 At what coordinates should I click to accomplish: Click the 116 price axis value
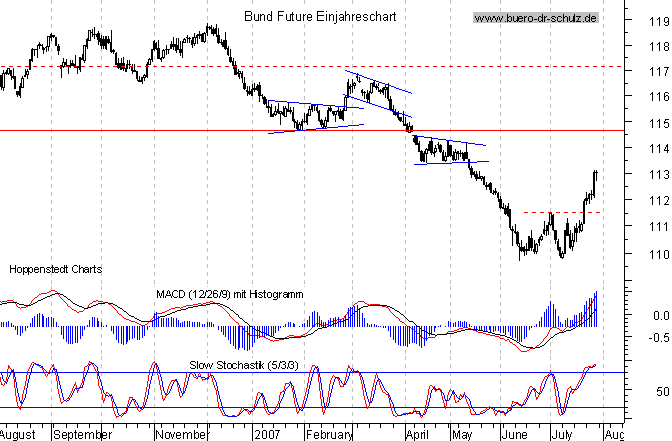660,97
